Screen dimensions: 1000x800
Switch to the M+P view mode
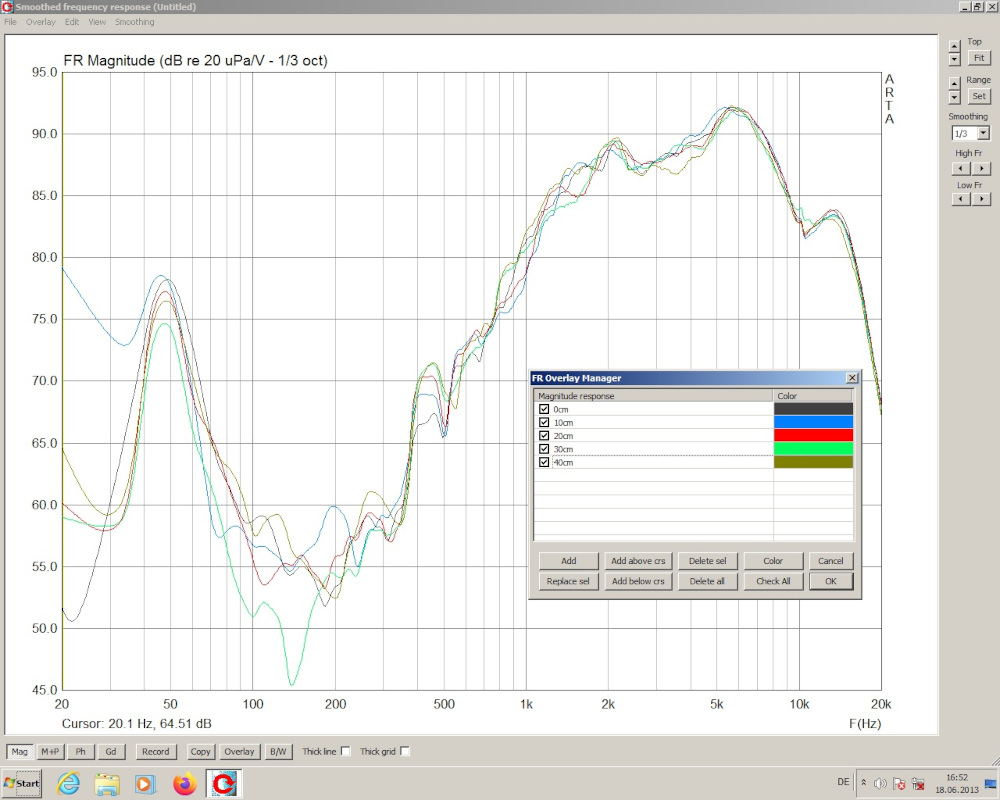pos(50,751)
